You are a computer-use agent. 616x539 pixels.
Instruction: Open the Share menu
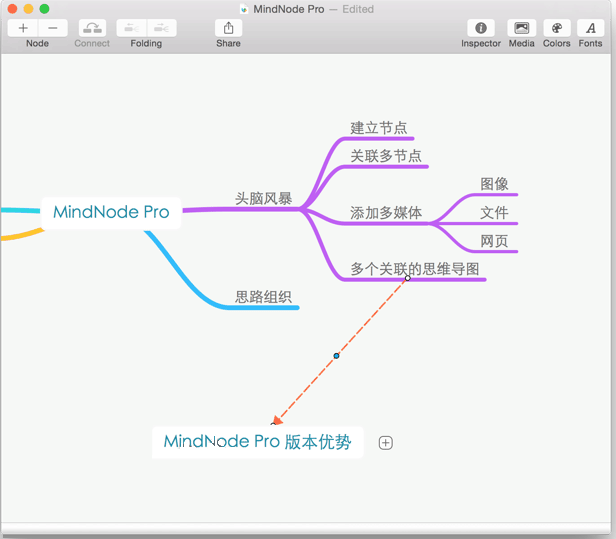pos(228,28)
